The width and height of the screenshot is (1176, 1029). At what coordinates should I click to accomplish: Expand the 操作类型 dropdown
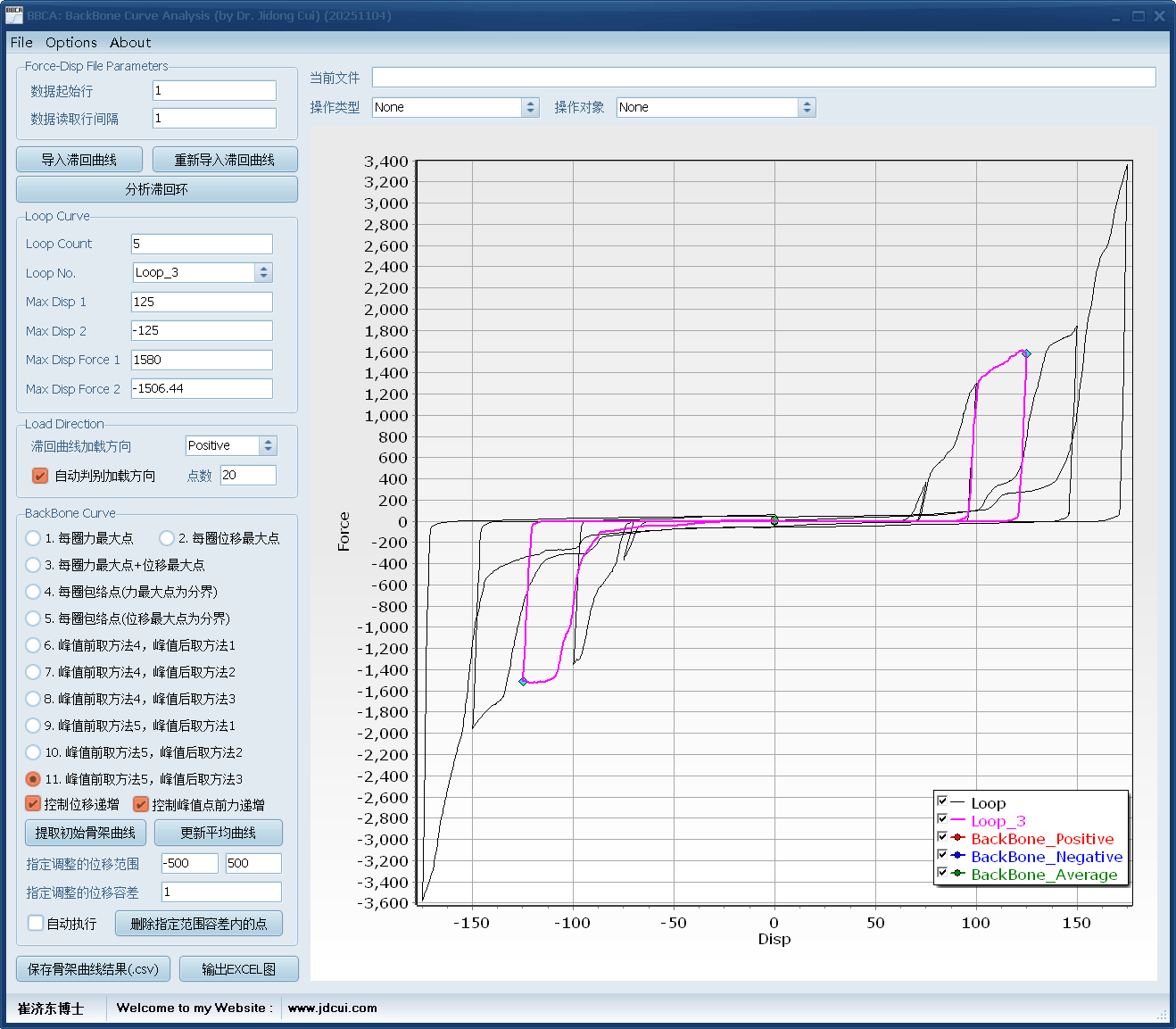pos(530,107)
